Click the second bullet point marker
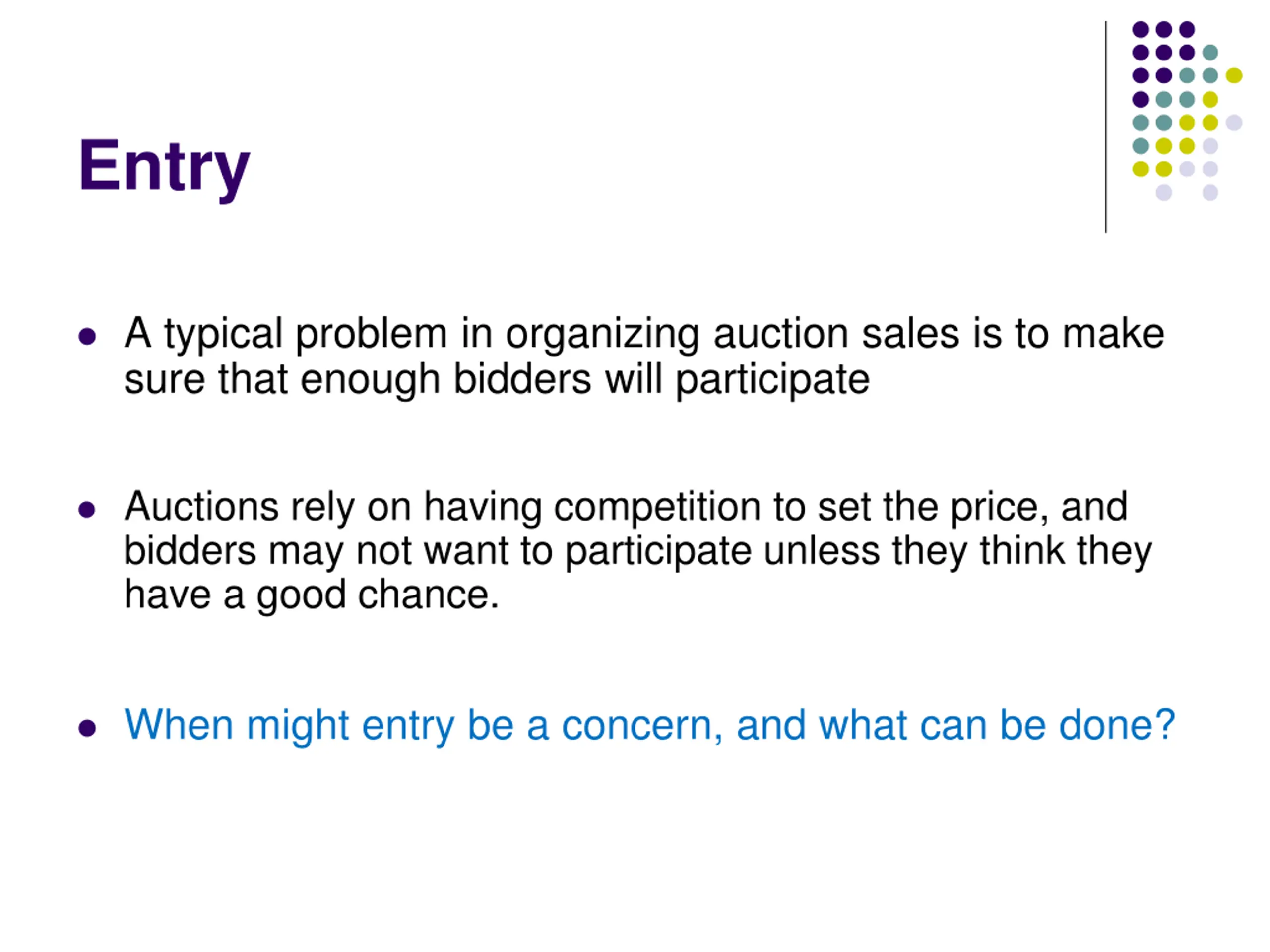The image size is (1270, 952). pyautogui.click(x=87, y=510)
